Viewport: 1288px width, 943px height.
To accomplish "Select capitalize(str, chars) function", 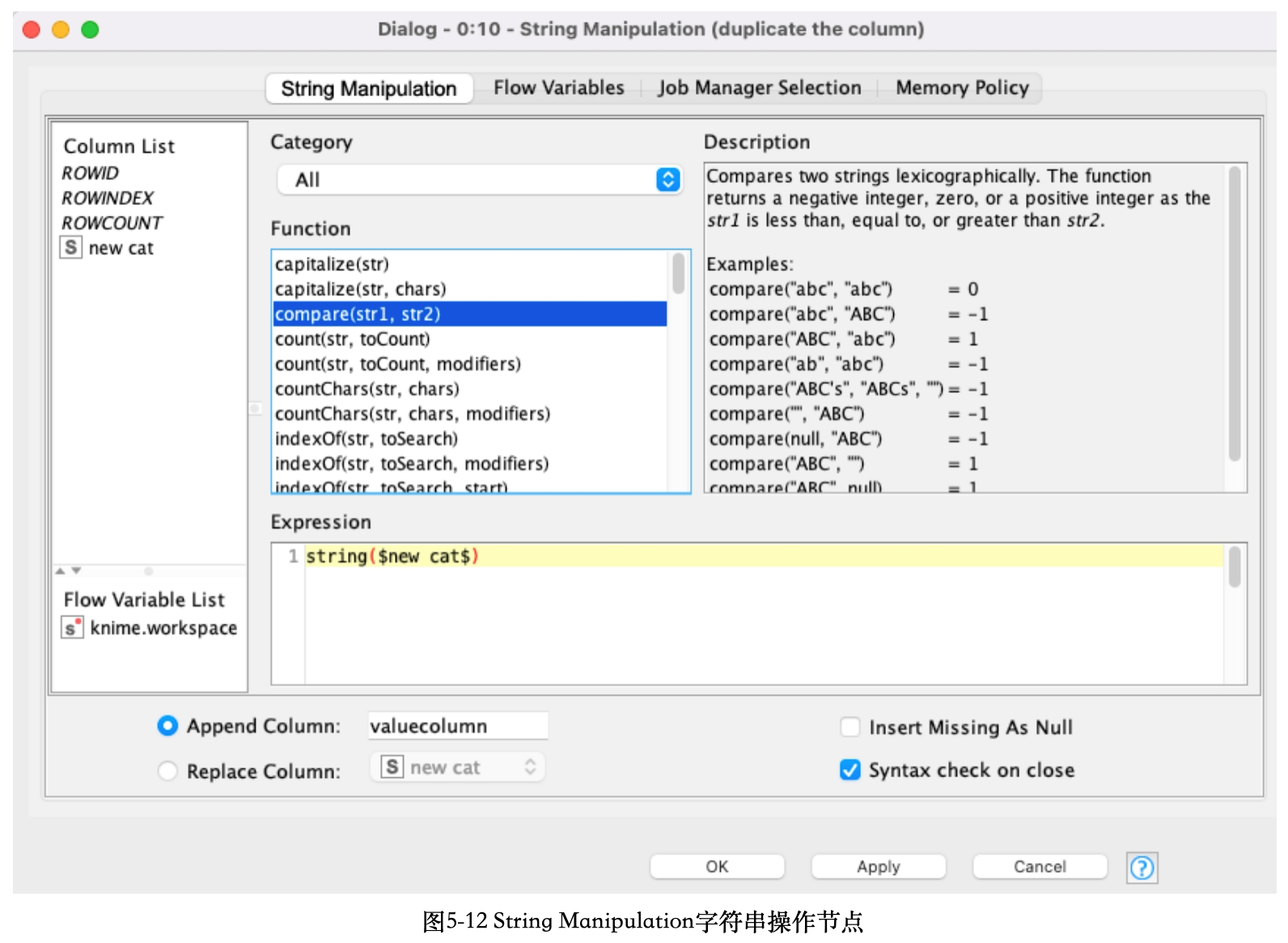I will coord(470,290).
